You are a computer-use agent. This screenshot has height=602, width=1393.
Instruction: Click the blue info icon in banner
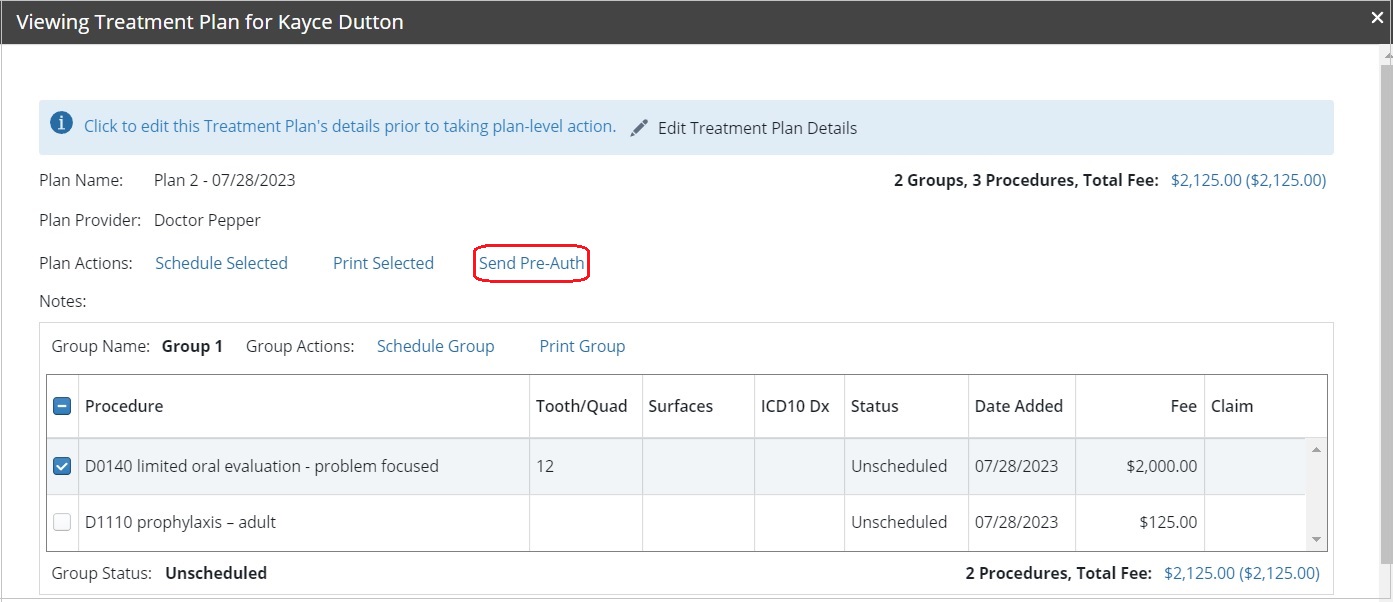tap(61, 124)
